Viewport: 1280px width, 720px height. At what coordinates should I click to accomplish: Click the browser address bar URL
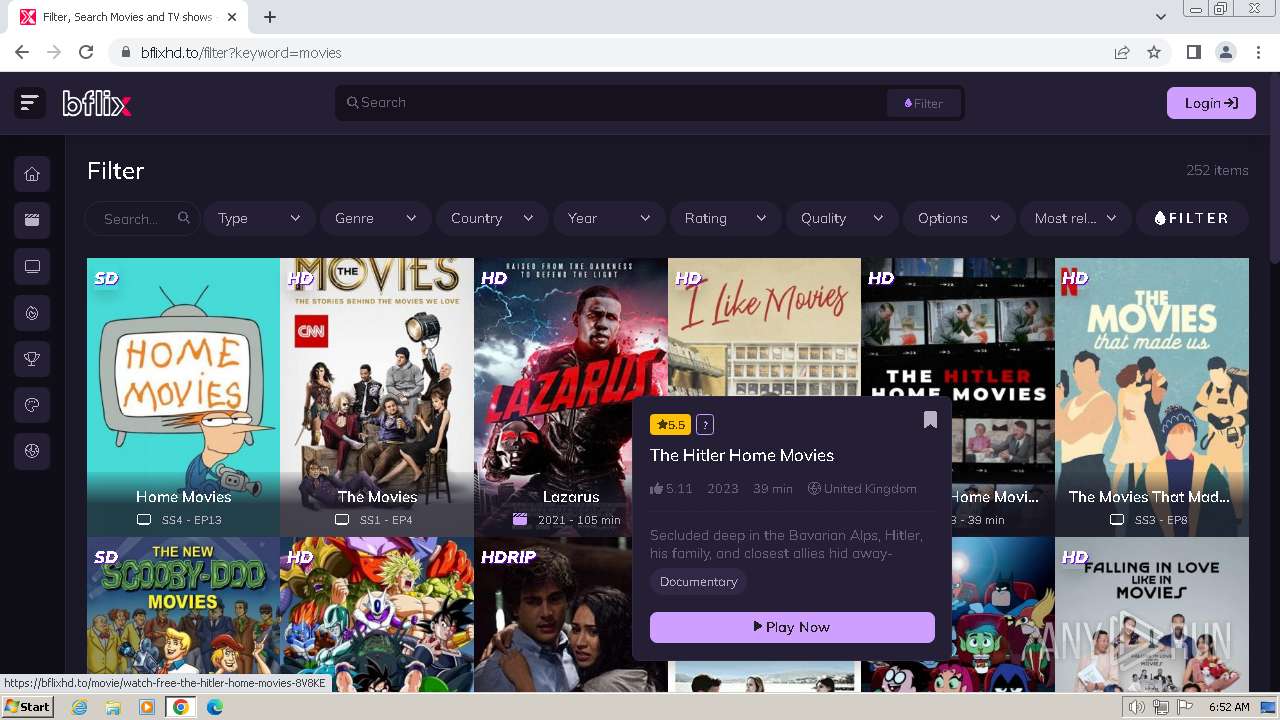click(x=241, y=52)
